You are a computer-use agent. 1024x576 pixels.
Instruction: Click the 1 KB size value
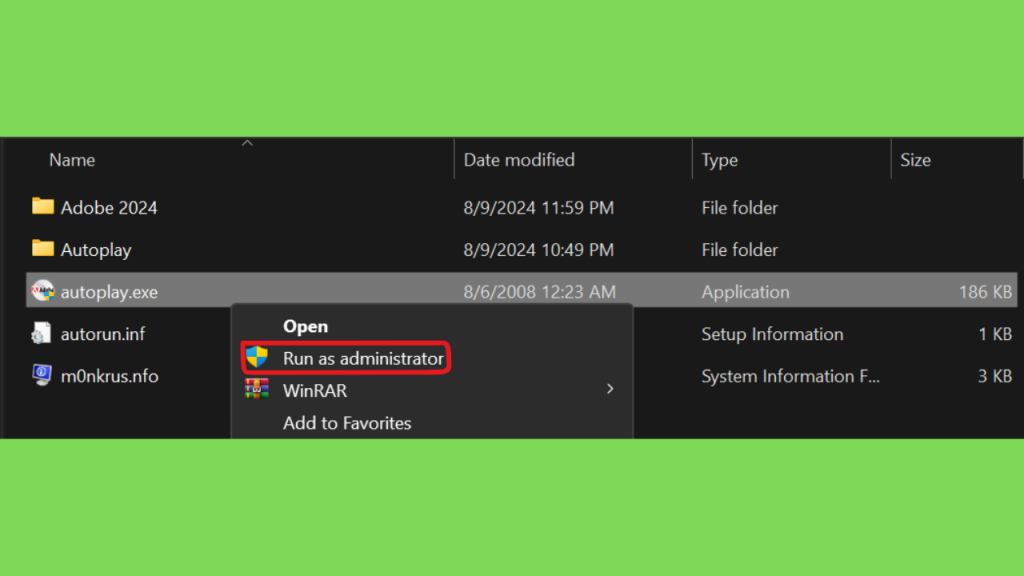click(x=995, y=334)
